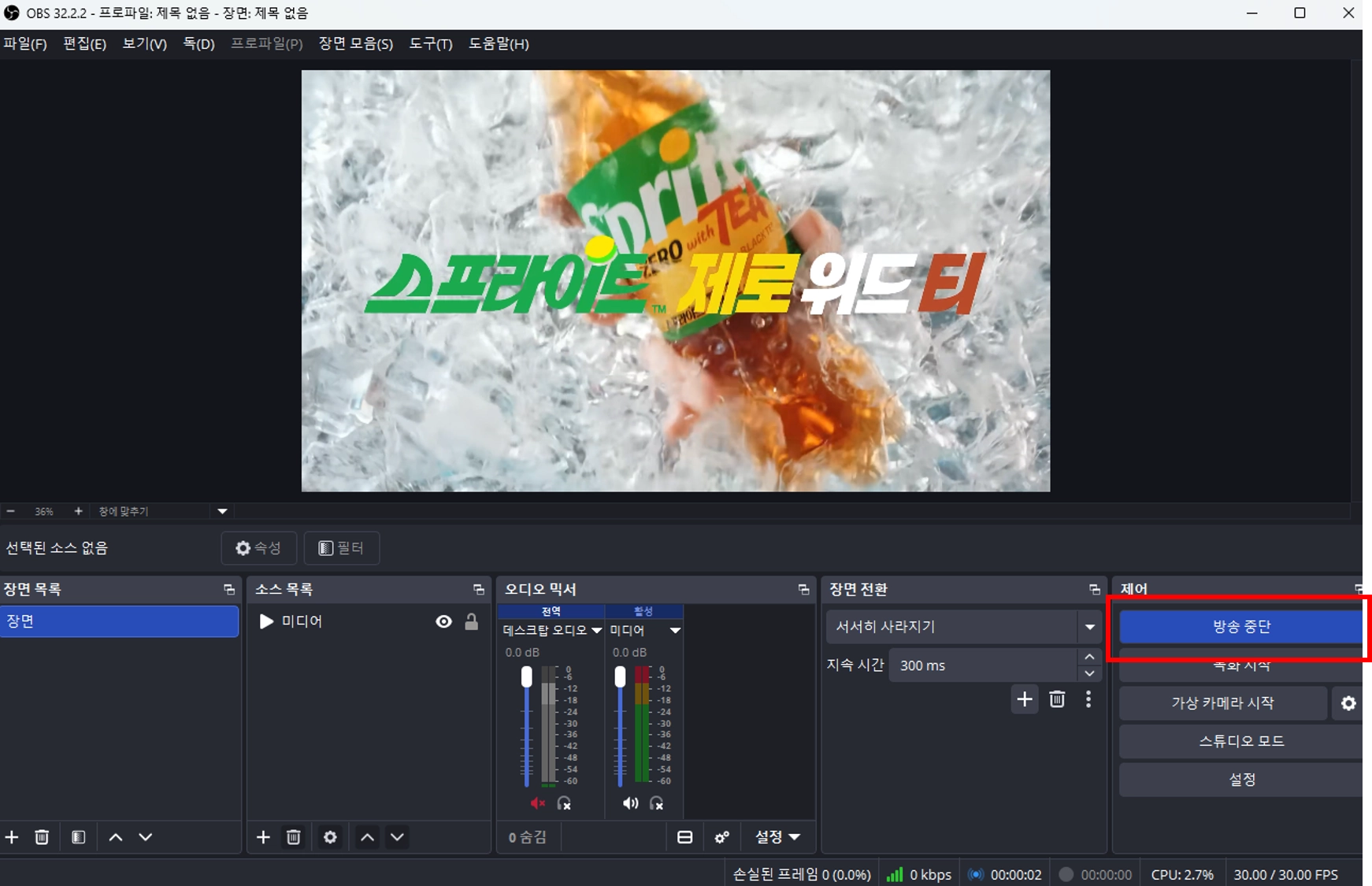The image size is (1372, 886).
Task: Open the advanced audio properties gears icon
Action: point(721,837)
